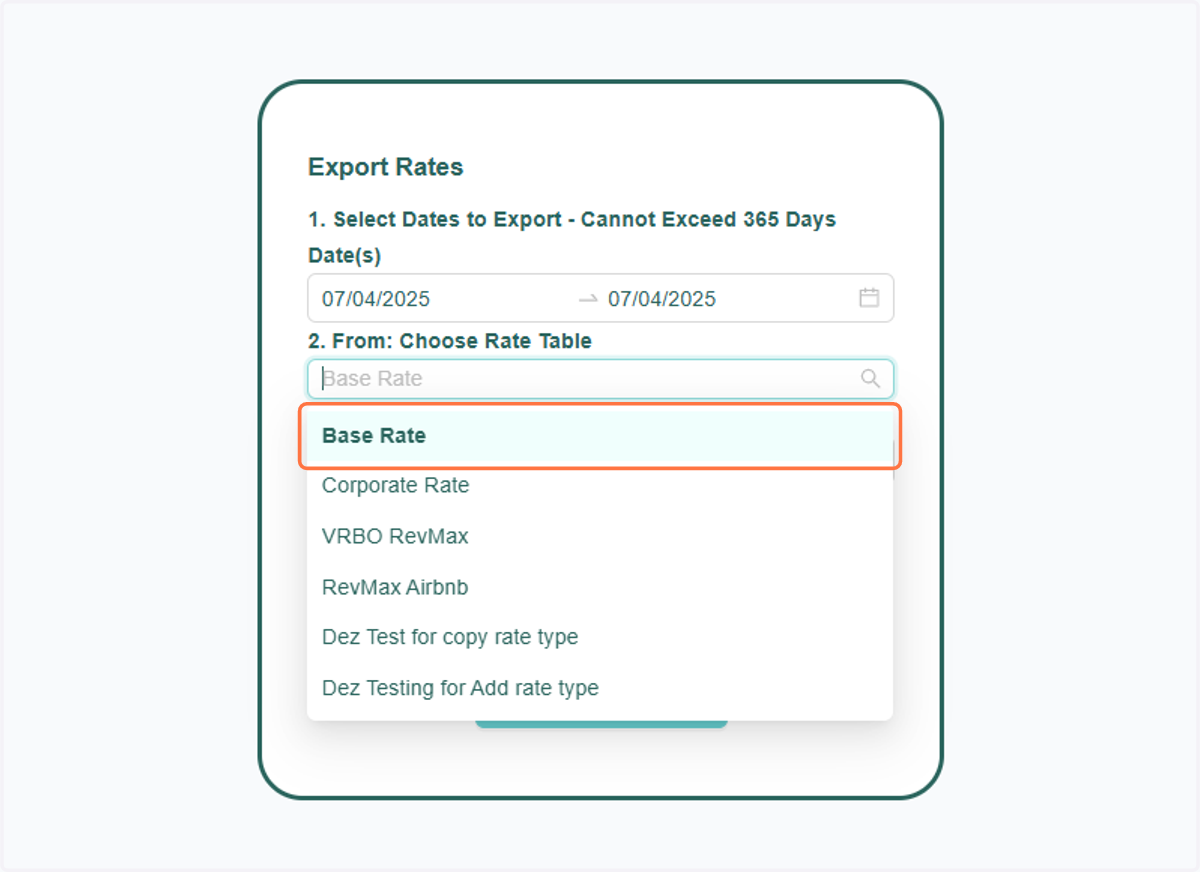1200x872 pixels.
Task: Click the Export Rates heading
Action: point(386,167)
